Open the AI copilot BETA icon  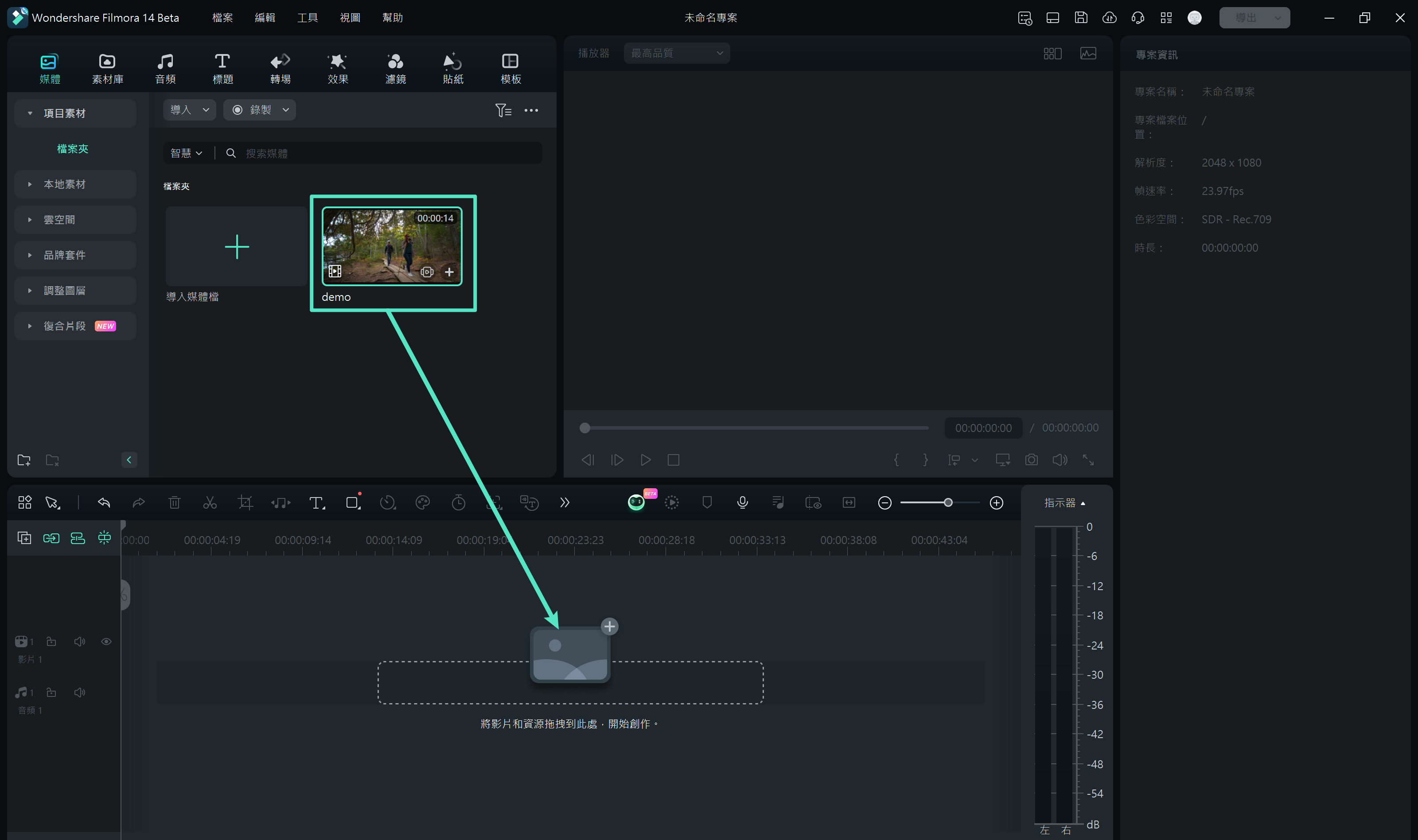[636, 502]
